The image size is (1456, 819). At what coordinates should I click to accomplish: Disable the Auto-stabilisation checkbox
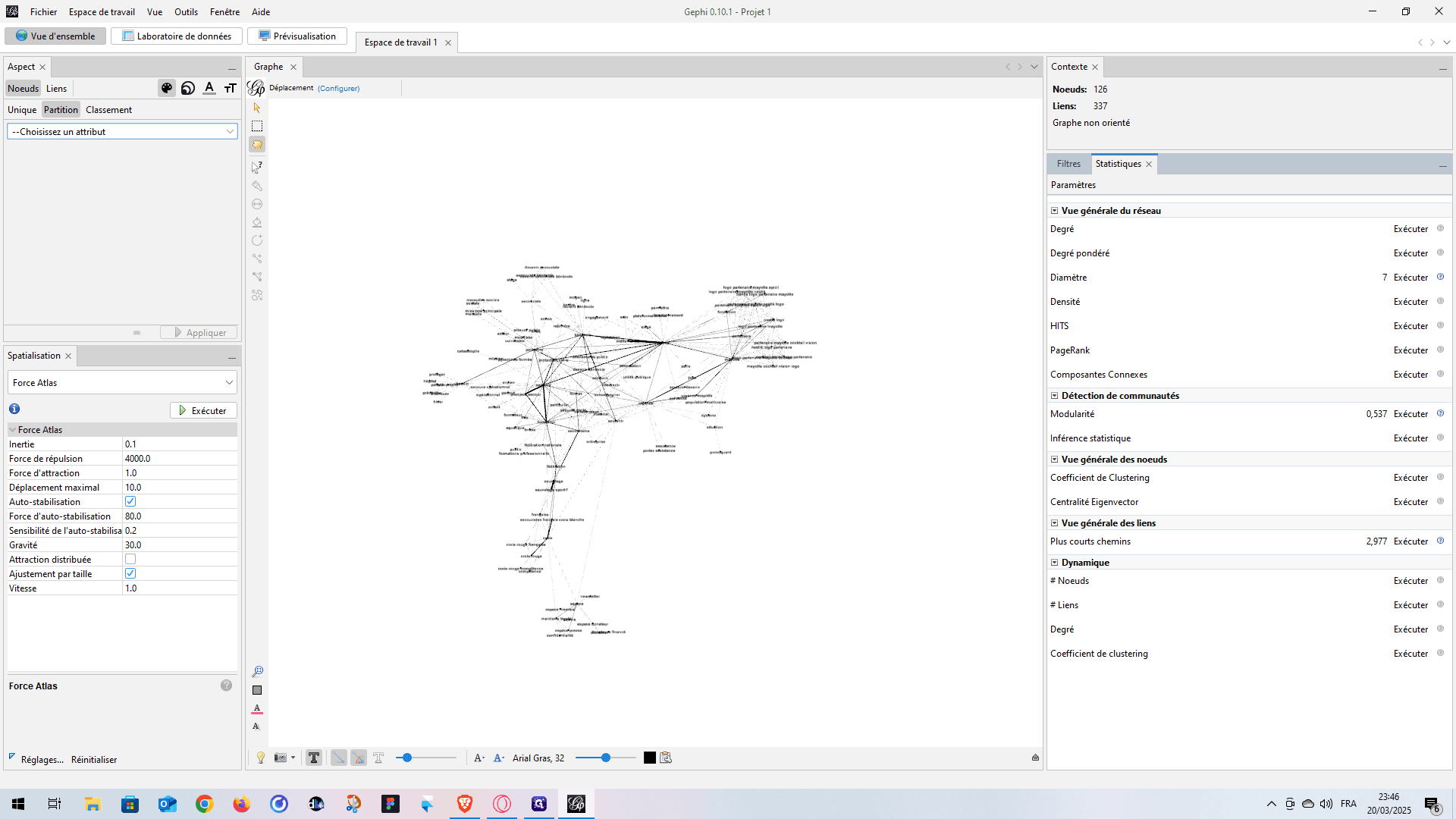click(130, 501)
